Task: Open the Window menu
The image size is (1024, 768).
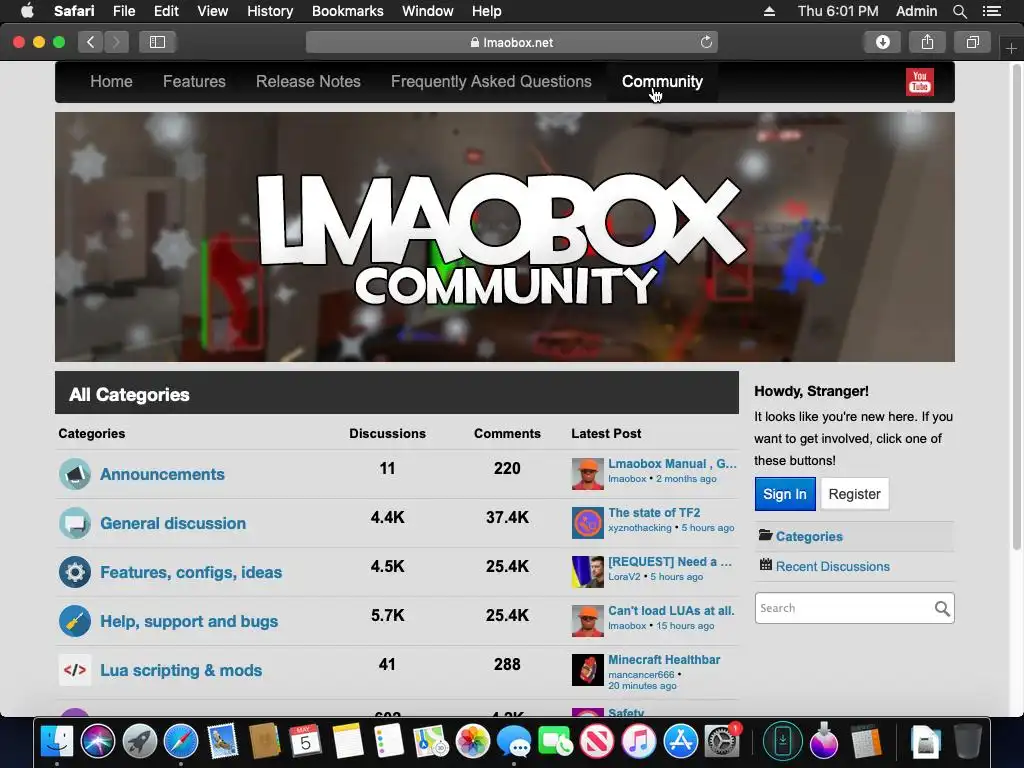Action: point(428,11)
